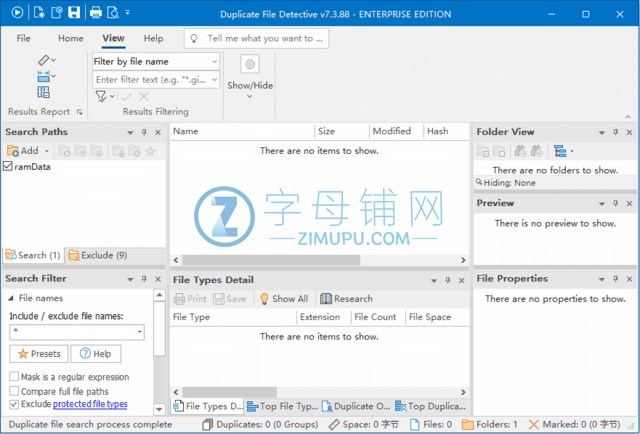
Task: Pin the Folder View panel
Action: click(x=616, y=132)
